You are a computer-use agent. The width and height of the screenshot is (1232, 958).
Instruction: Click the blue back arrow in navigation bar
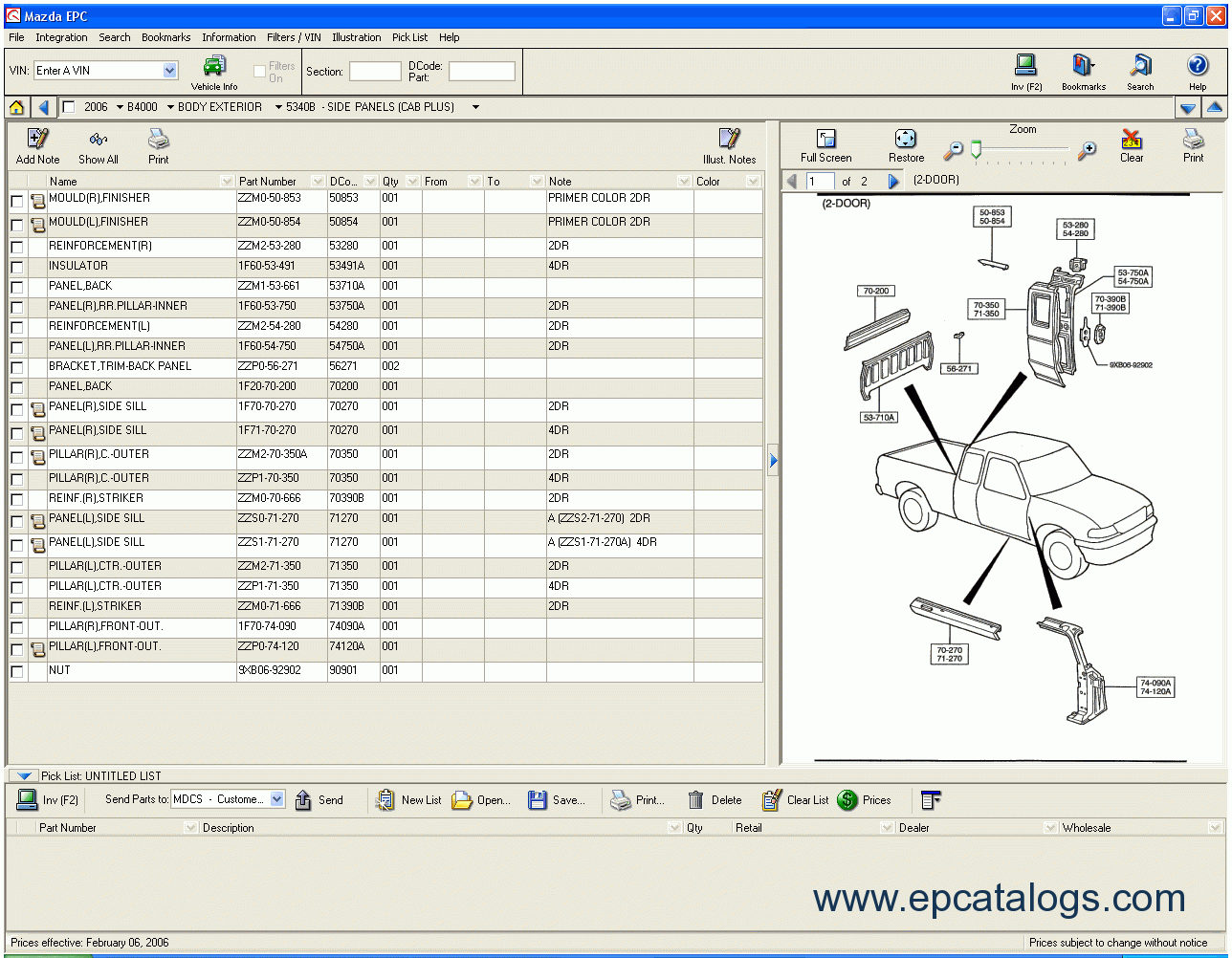(x=44, y=107)
